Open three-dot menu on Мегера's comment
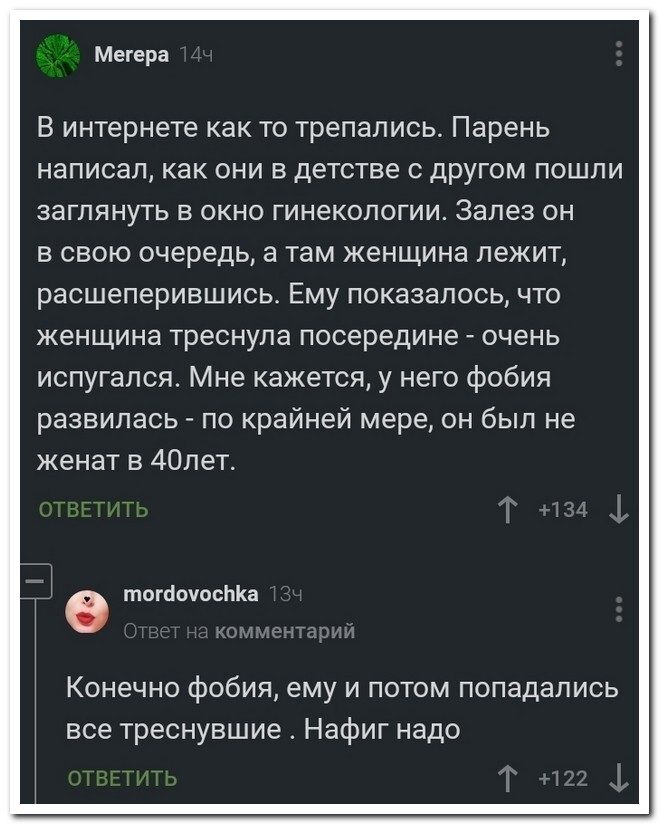 pyautogui.click(x=620, y=52)
